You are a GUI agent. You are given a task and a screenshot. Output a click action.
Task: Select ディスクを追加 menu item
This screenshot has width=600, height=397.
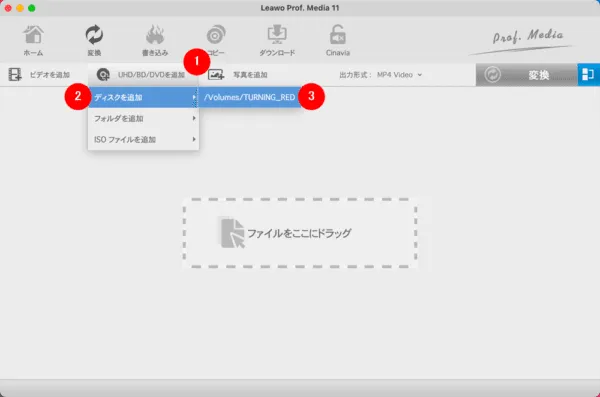tap(143, 97)
